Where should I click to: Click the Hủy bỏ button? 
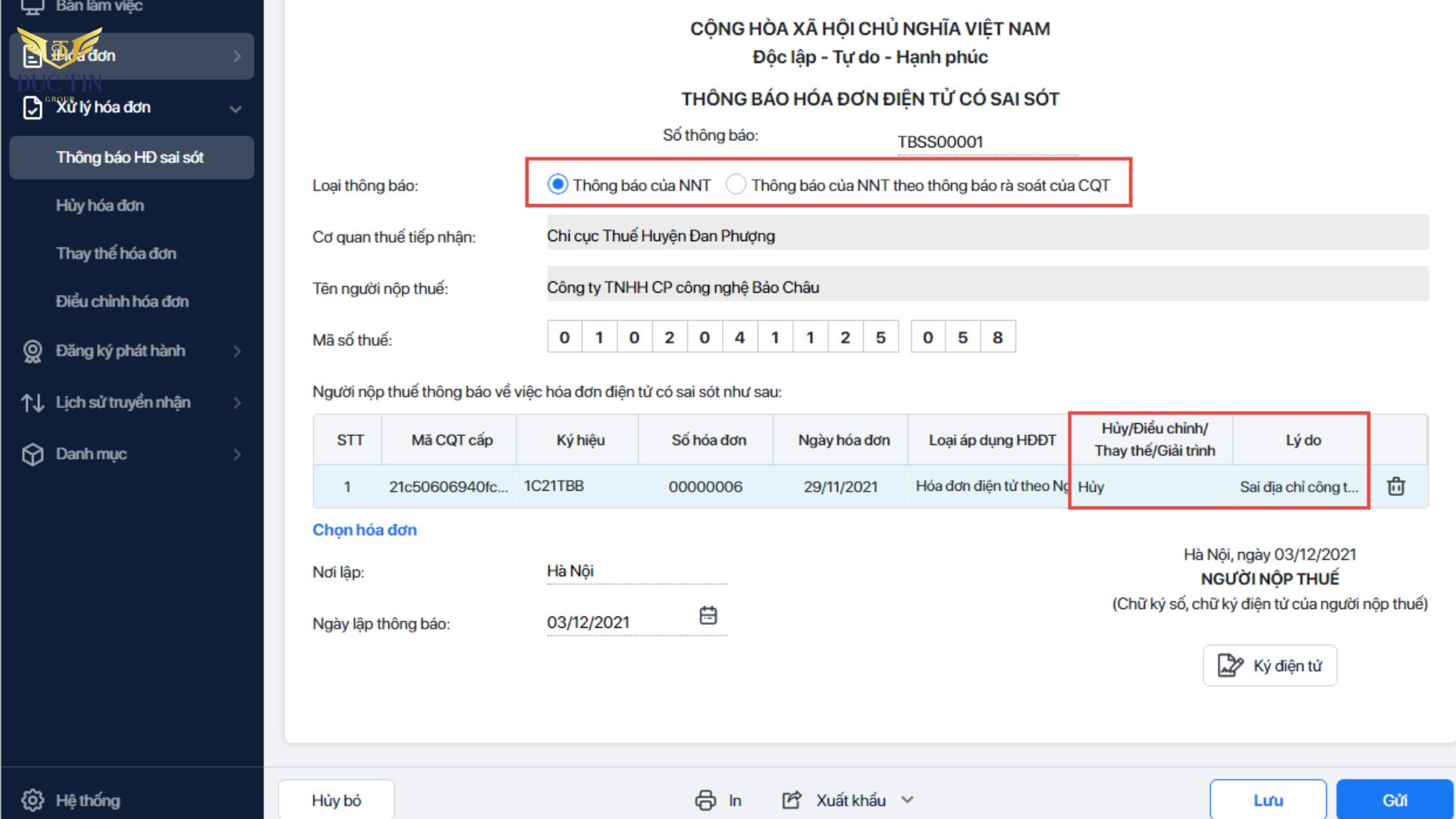[x=336, y=800]
